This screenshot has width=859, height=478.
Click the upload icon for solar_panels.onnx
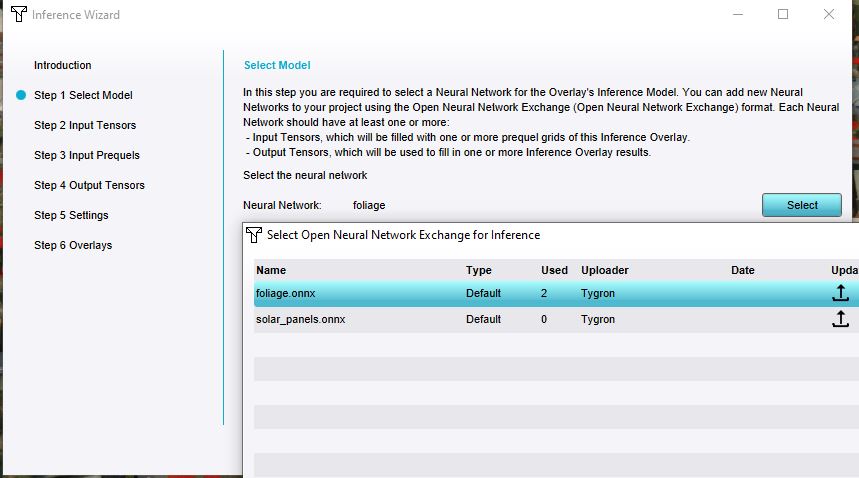pos(840,319)
